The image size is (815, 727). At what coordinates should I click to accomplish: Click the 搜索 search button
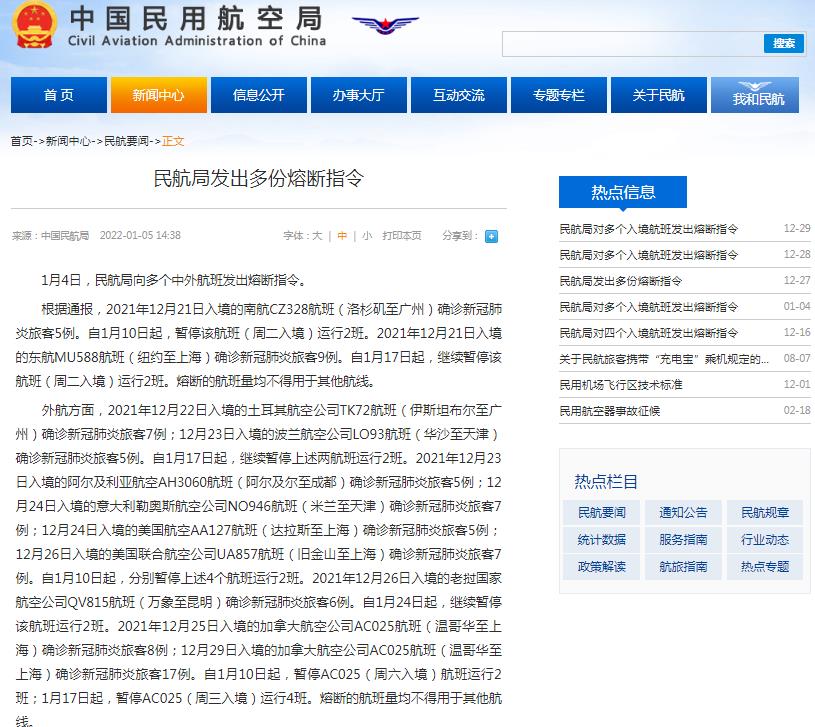[784, 43]
